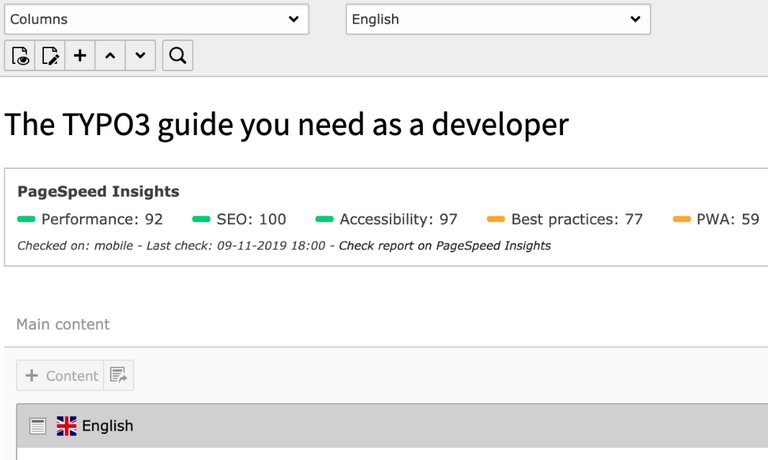Open the Edit page properties icon
The height and width of the screenshot is (460, 768).
(50, 56)
